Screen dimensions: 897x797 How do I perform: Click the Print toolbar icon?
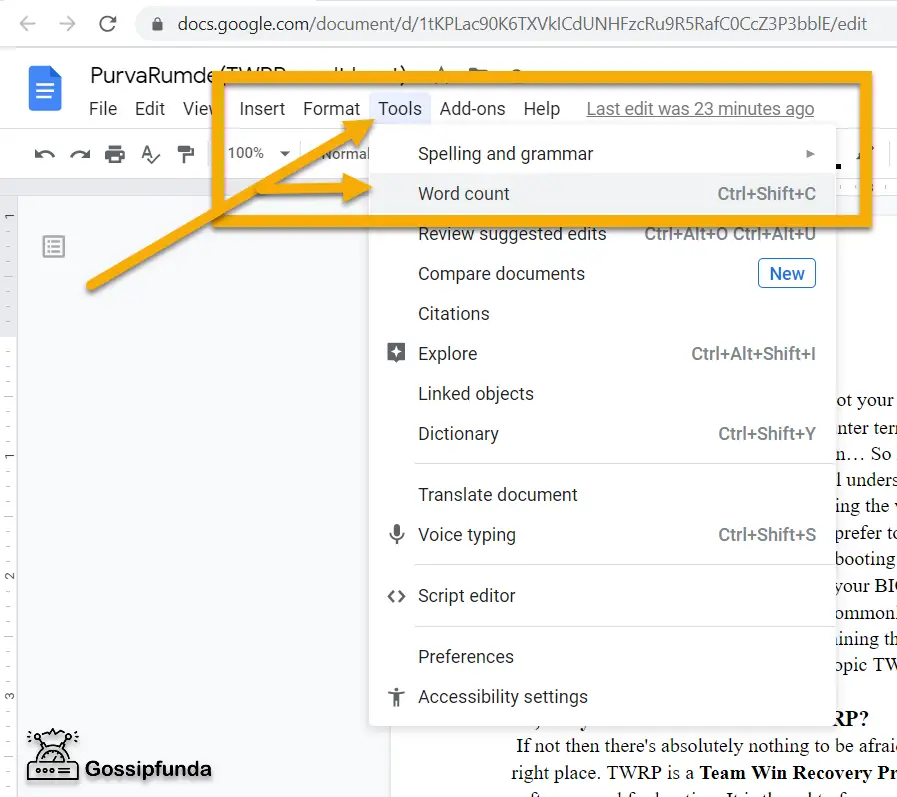click(x=115, y=154)
